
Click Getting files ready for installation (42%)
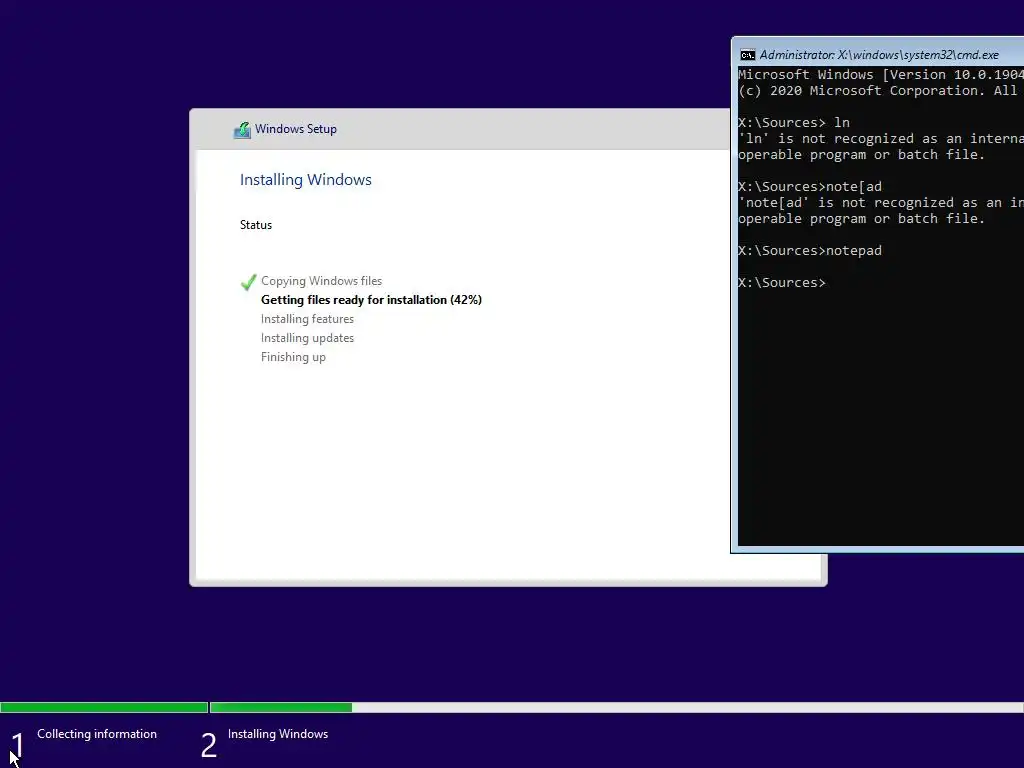(372, 300)
